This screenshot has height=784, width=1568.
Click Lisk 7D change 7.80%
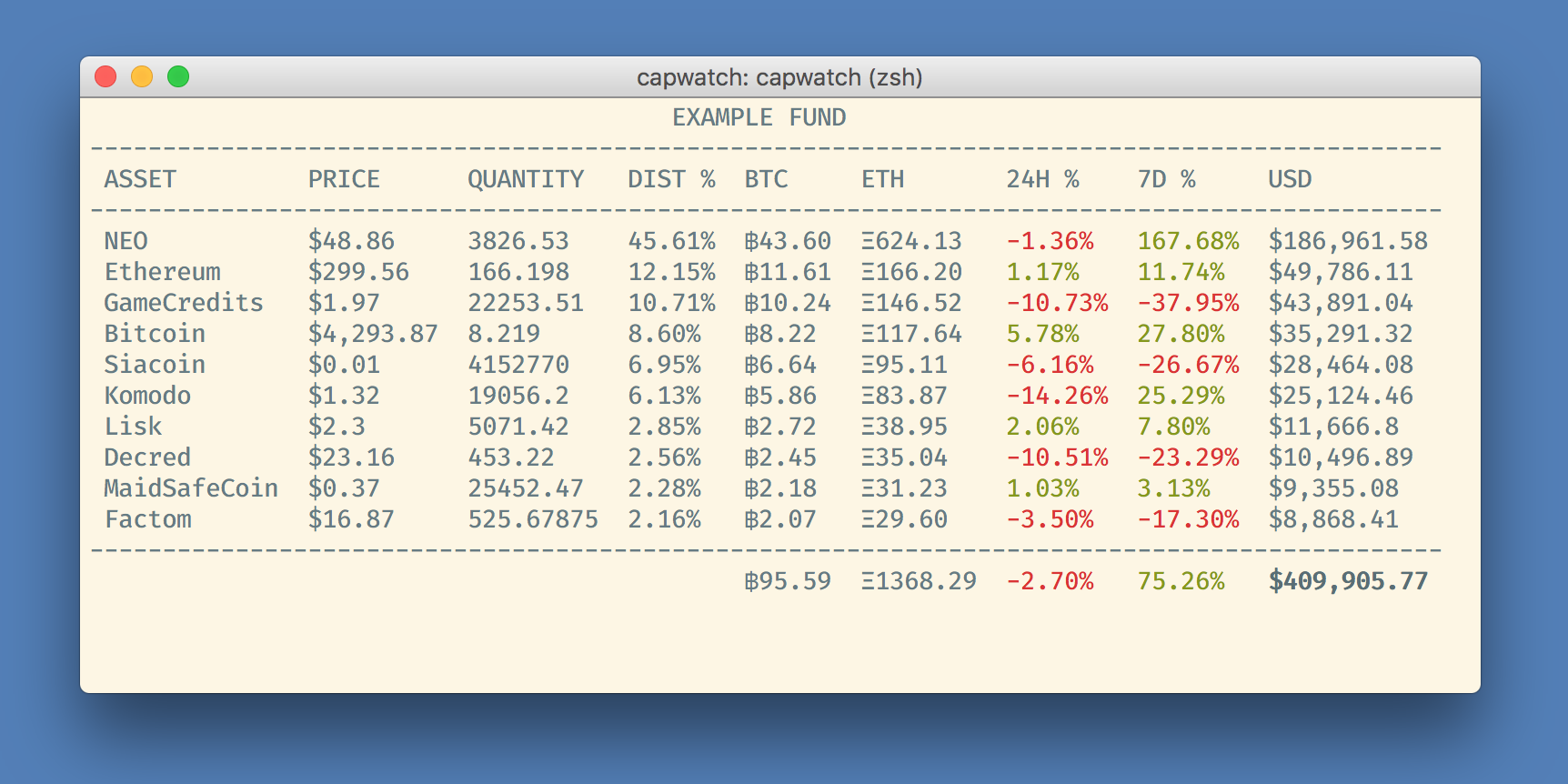[x=1174, y=427]
